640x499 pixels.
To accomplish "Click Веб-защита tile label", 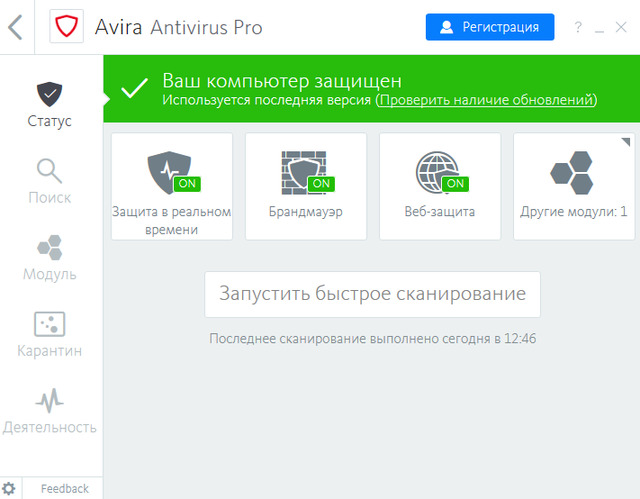I will (x=440, y=212).
